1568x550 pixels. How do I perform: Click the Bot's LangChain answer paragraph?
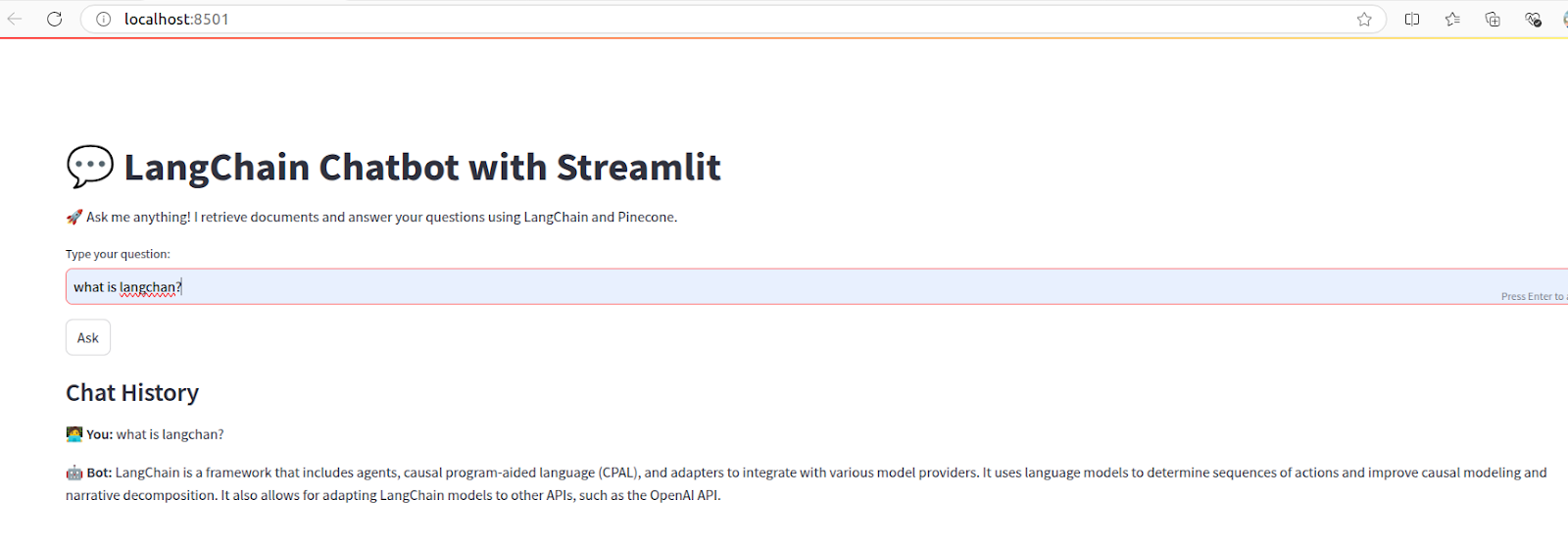807,483
